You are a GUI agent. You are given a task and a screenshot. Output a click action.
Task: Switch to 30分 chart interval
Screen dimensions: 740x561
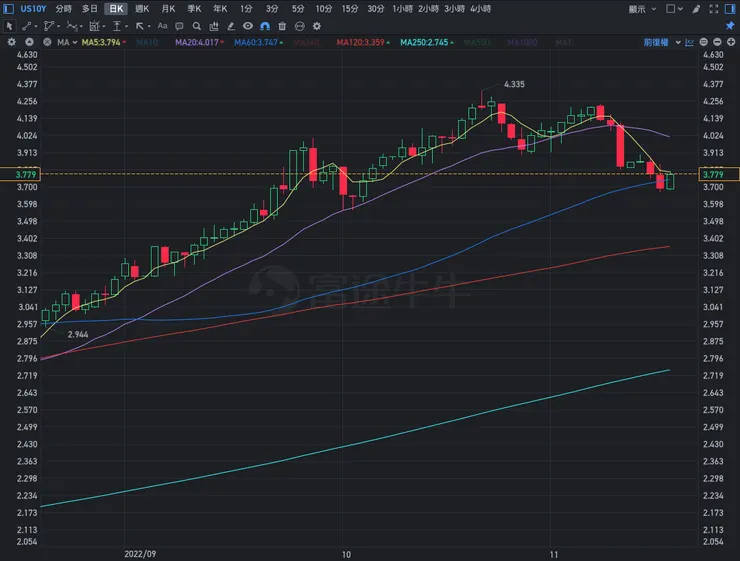[x=376, y=9]
